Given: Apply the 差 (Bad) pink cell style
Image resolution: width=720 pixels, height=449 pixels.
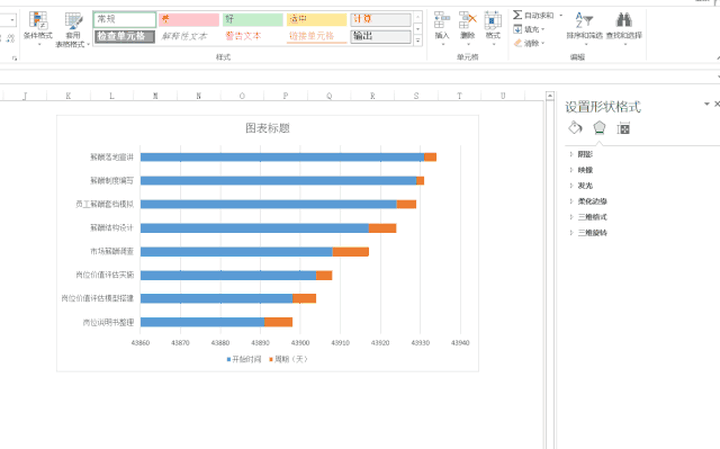Looking at the screenshot, I should [x=189, y=19].
